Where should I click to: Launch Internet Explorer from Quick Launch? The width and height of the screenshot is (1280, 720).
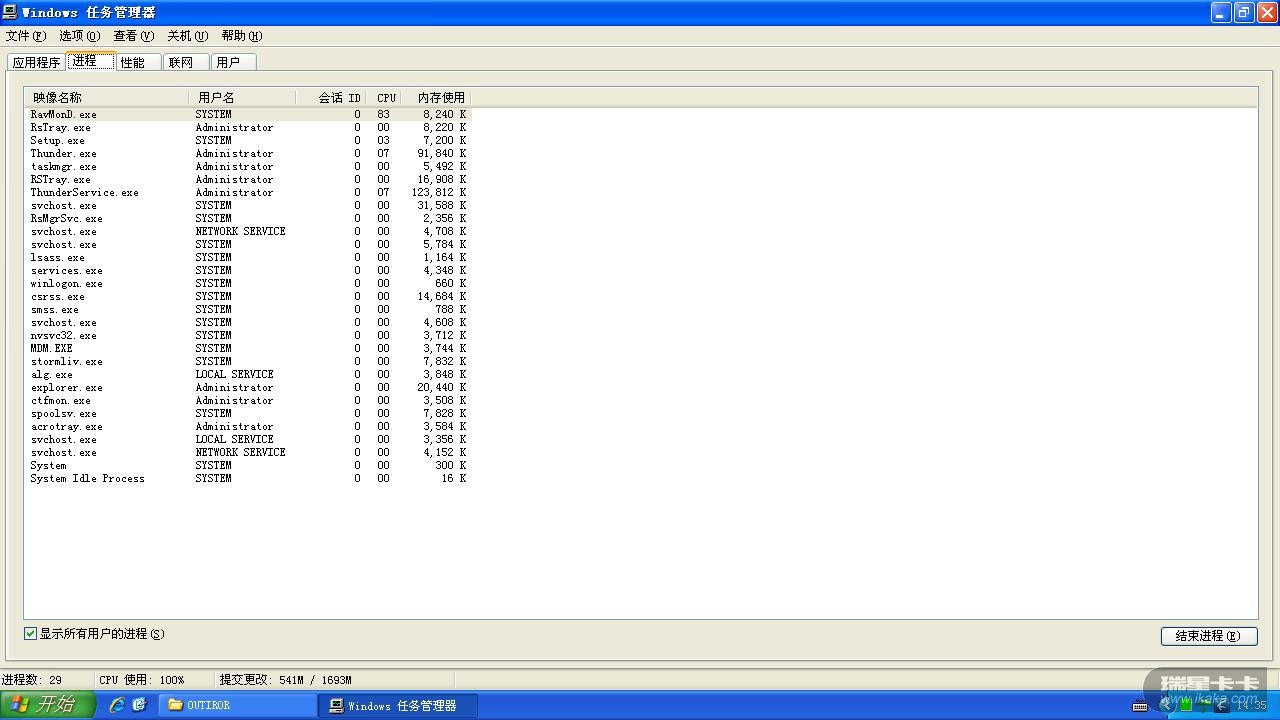coord(117,705)
